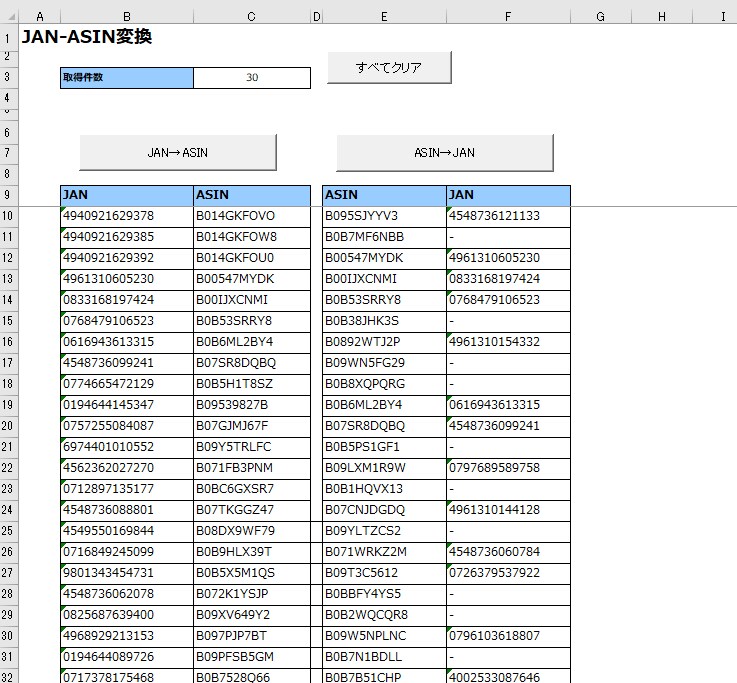Select ASIN cell B0BC6GXSR7
The image size is (737, 683).
click(x=252, y=489)
